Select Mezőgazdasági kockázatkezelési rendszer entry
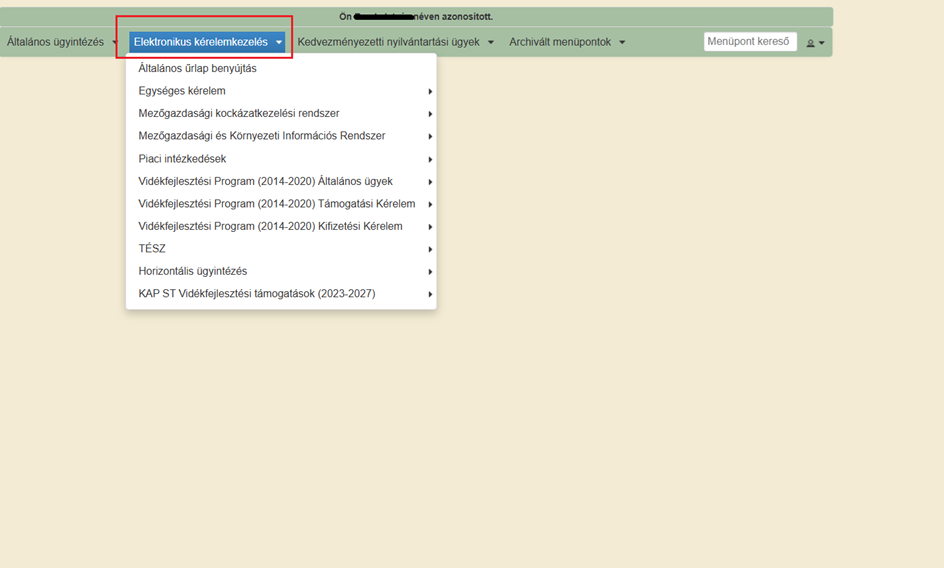The width and height of the screenshot is (944, 568). 281,113
